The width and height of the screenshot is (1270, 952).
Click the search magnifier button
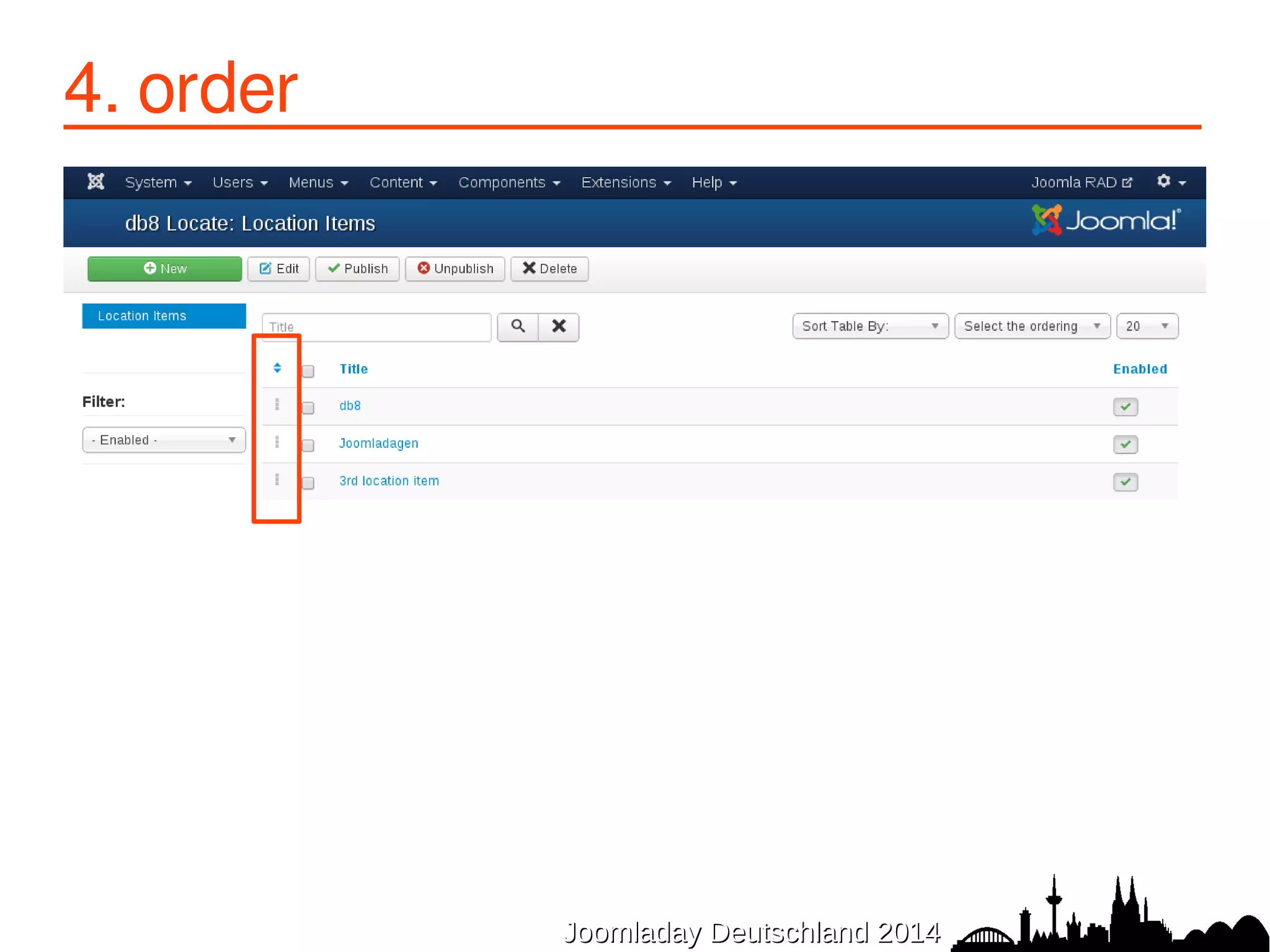pos(518,326)
